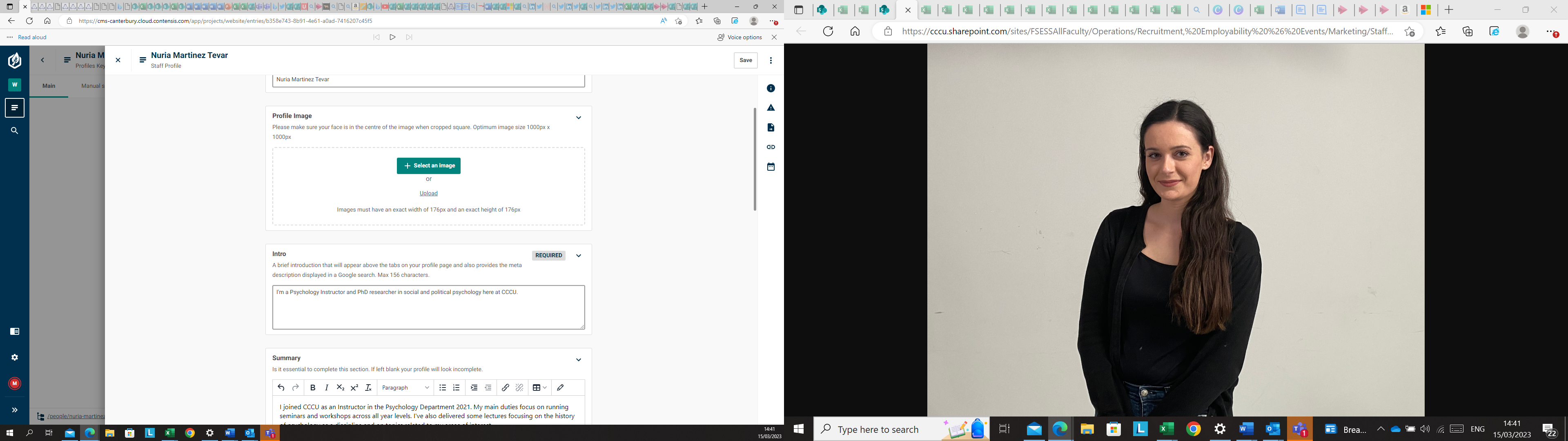Toggle bold formatting in Summary editor
This screenshot has width=1568, height=441.
click(313, 388)
